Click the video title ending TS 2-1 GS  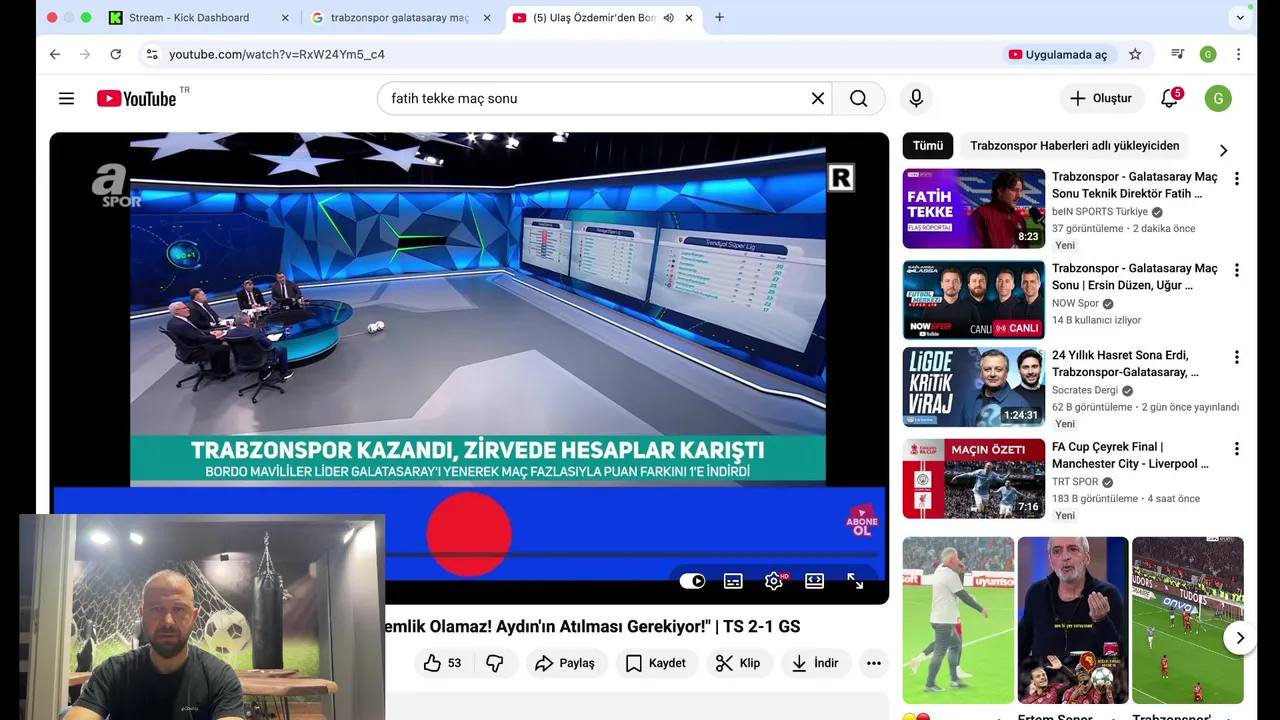coord(592,626)
